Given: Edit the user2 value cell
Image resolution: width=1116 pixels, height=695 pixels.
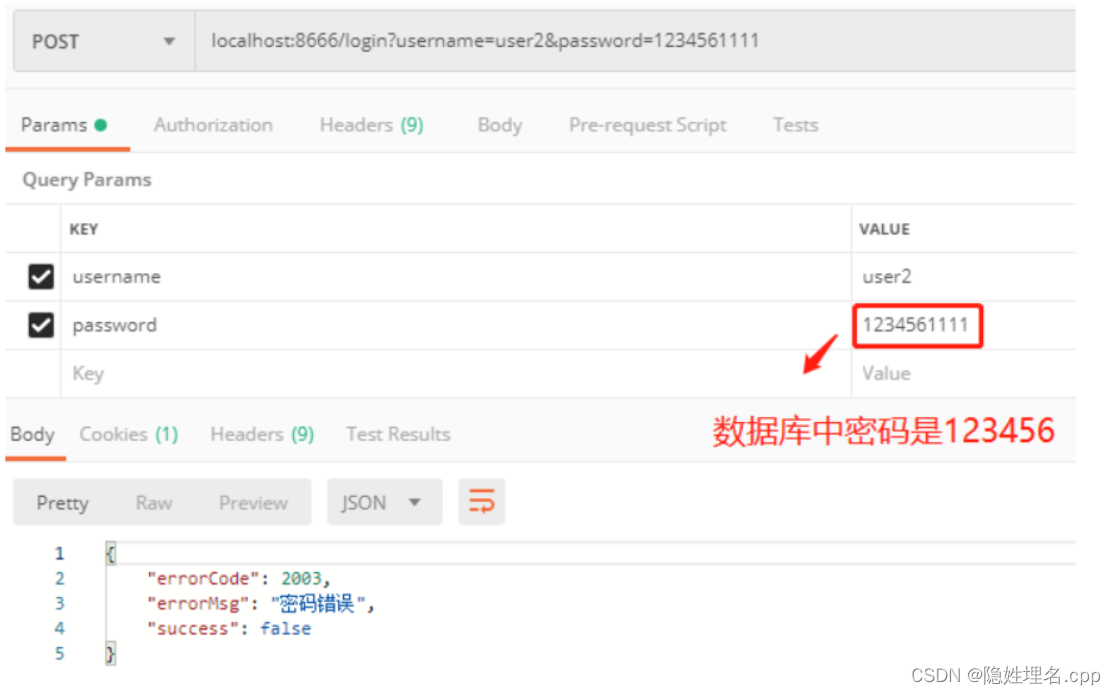Looking at the screenshot, I should [x=963, y=276].
